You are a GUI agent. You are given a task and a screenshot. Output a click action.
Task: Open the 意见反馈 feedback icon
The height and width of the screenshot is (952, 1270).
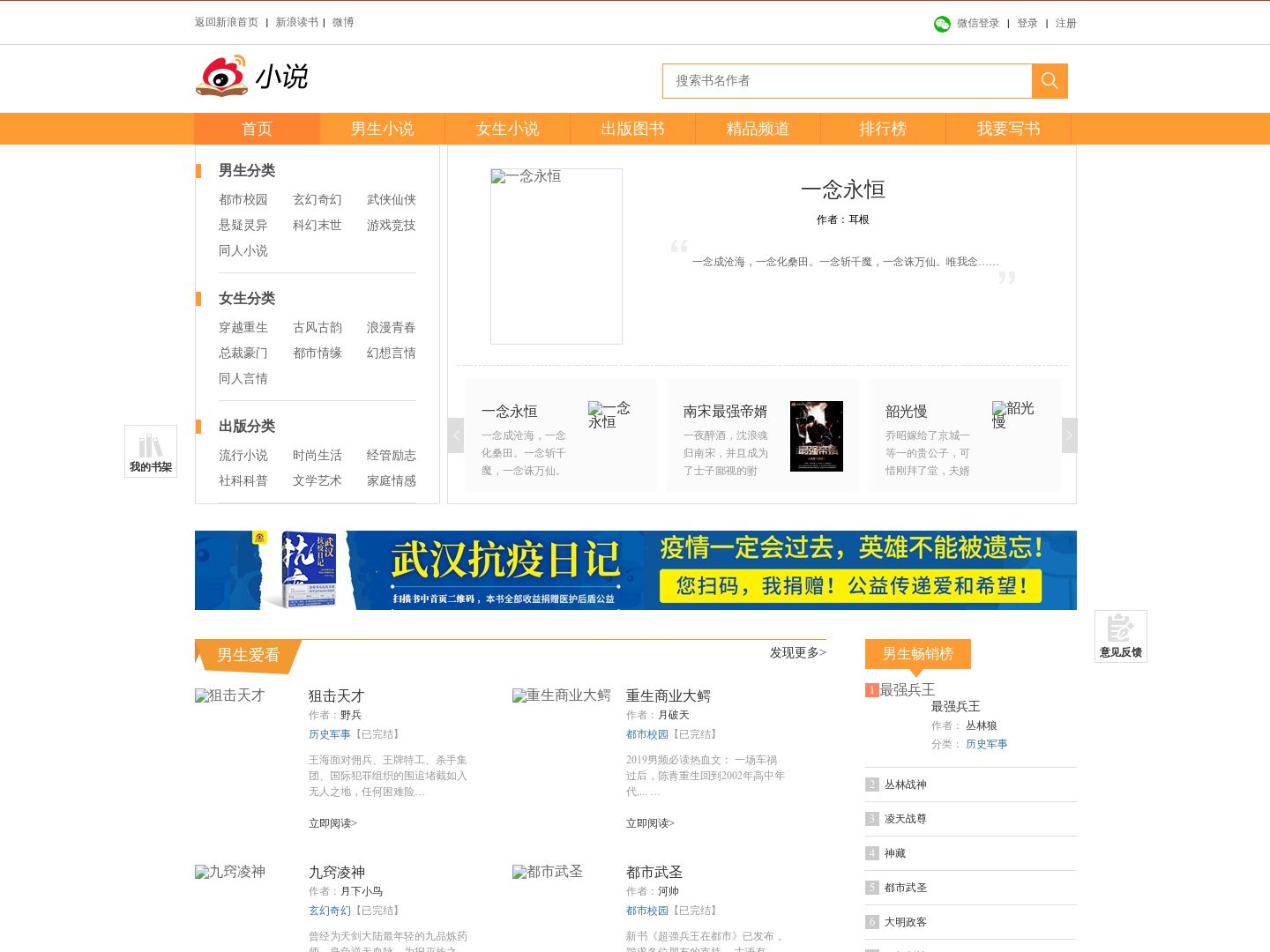click(1121, 636)
